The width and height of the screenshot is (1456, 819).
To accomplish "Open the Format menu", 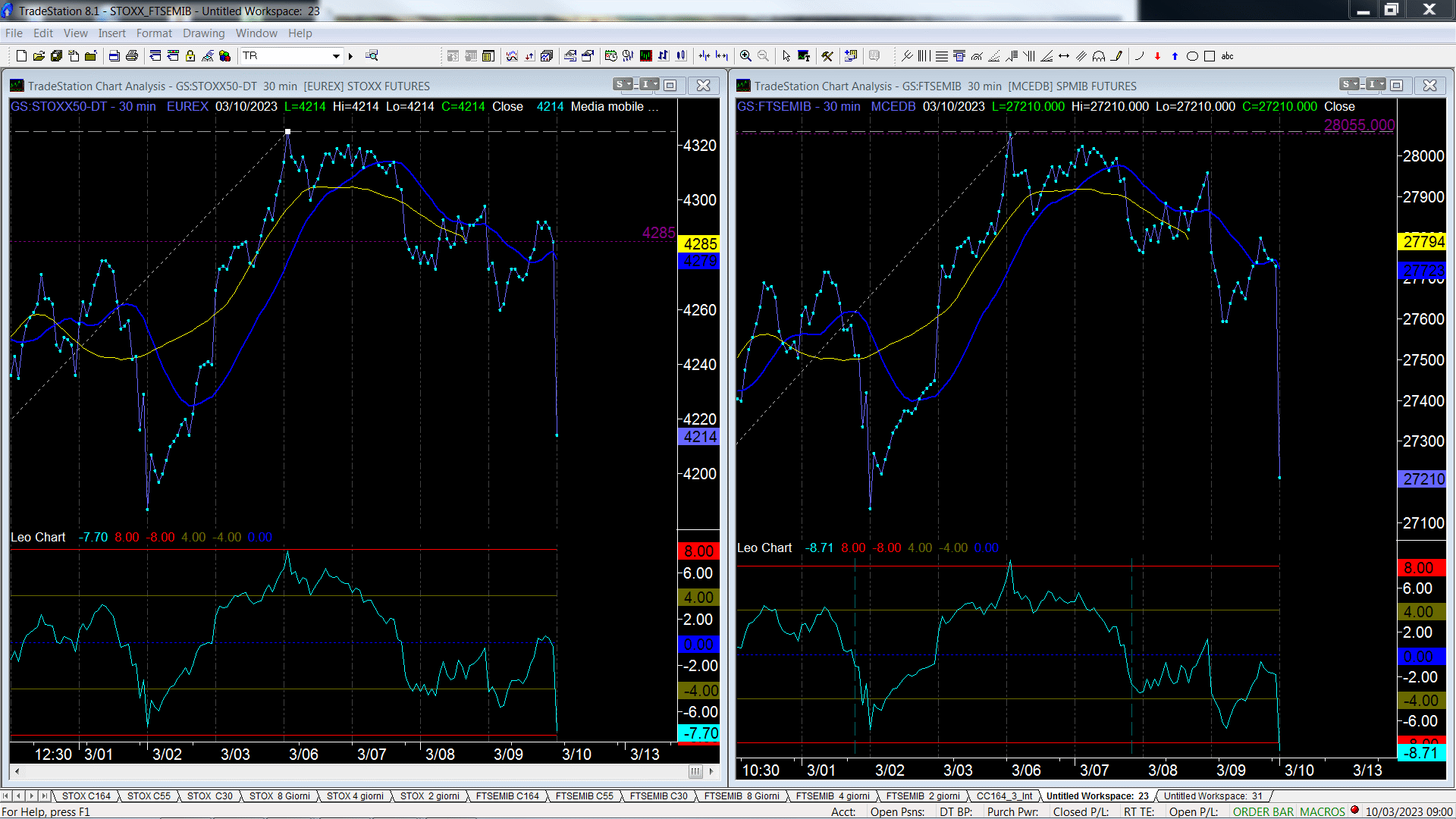I will tap(154, 33).
